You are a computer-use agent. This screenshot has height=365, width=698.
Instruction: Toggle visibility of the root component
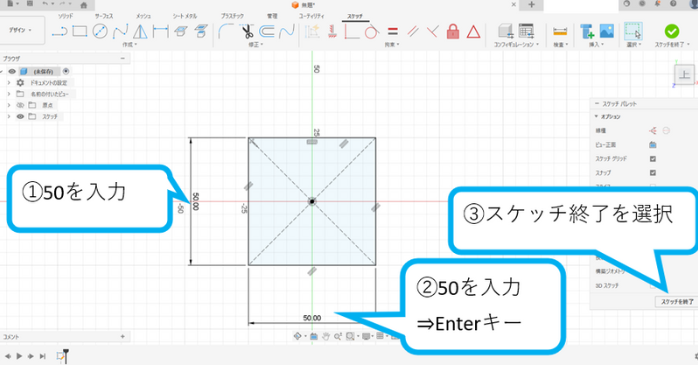[12, 71]
